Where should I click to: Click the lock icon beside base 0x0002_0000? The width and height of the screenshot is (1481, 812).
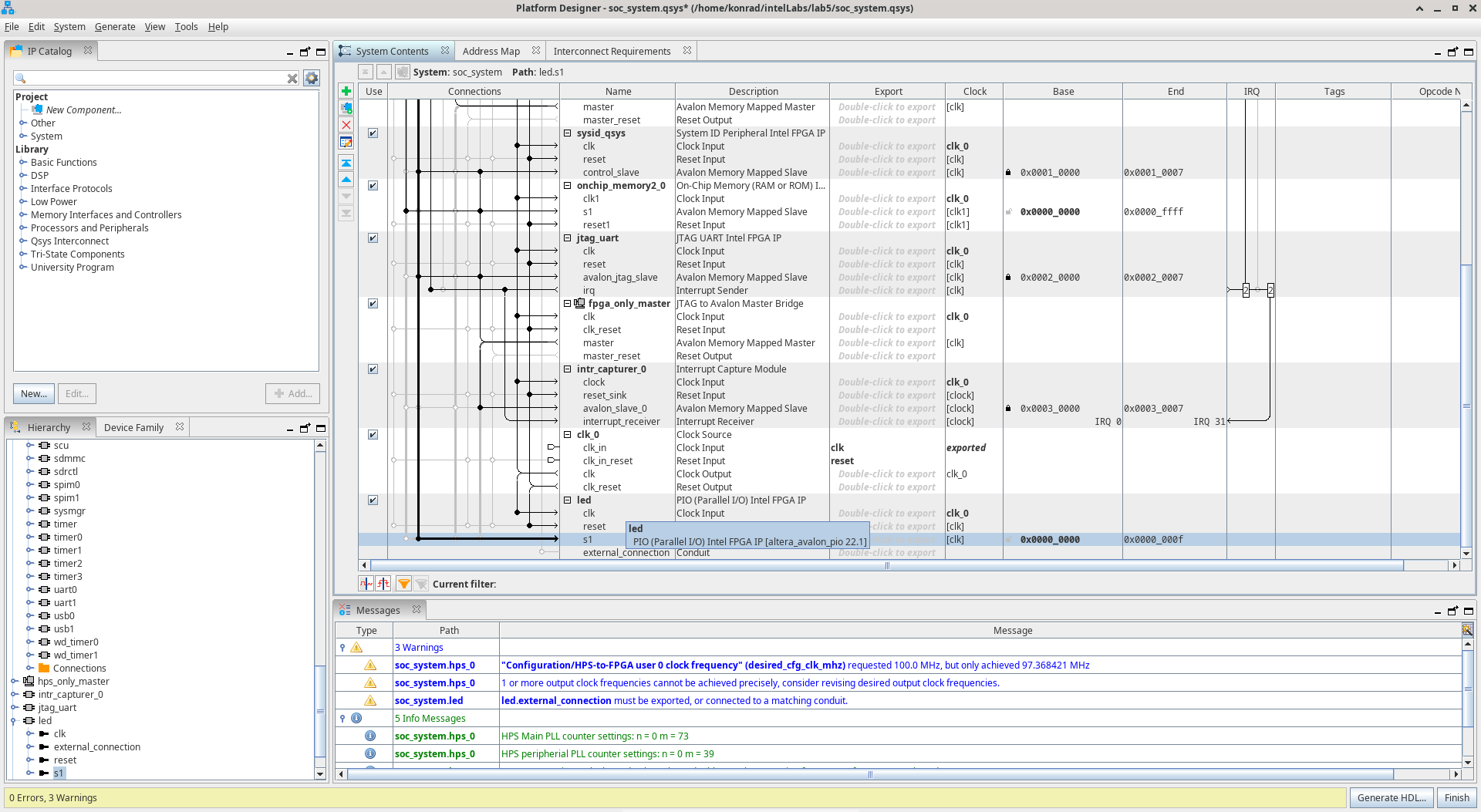click(x=1008, y=278)
